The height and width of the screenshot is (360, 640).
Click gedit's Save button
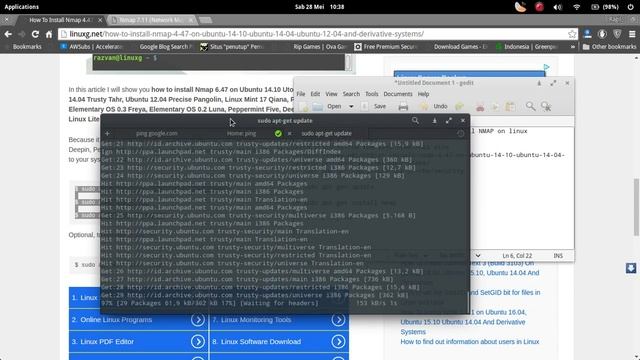pyautogui.click(x=375, y=107)
